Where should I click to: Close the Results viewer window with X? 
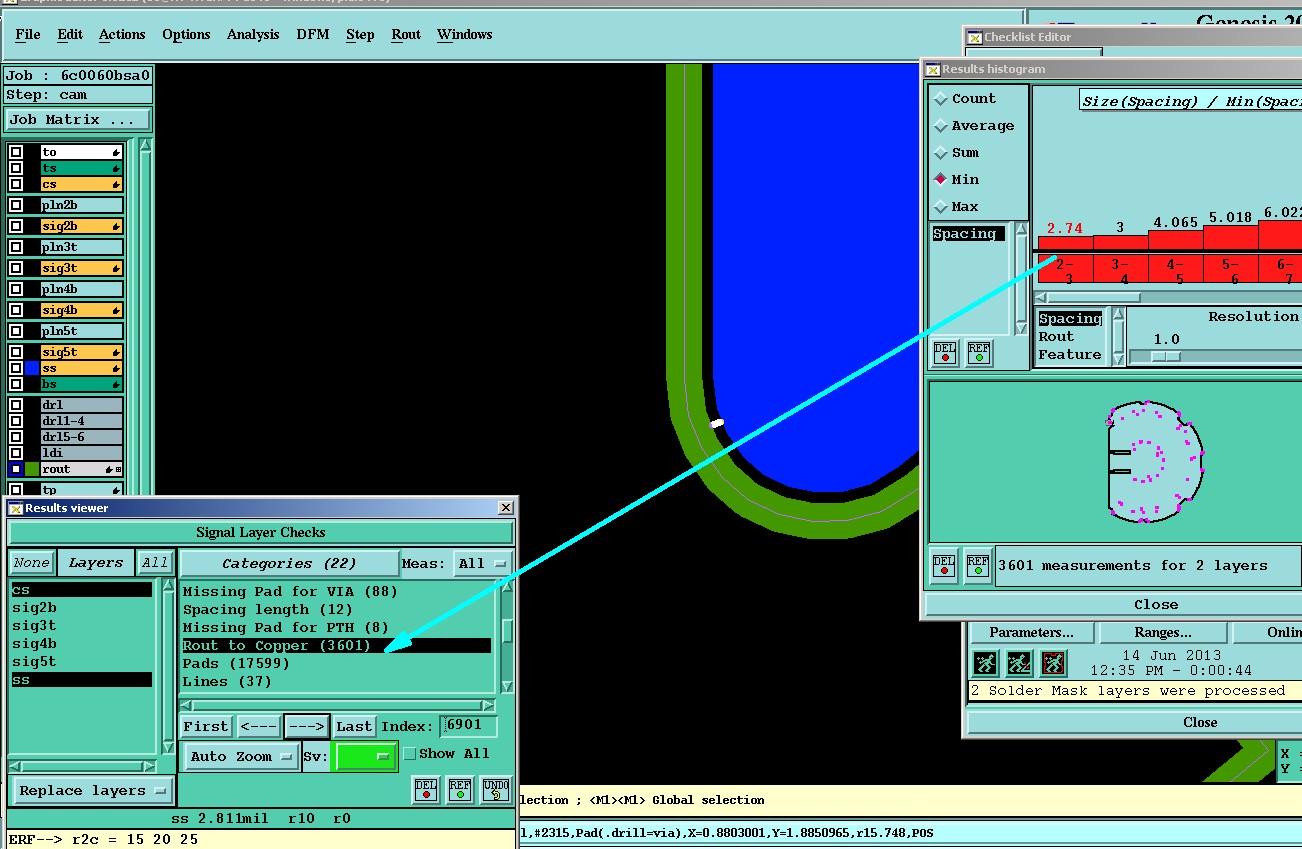pos(506,508)
